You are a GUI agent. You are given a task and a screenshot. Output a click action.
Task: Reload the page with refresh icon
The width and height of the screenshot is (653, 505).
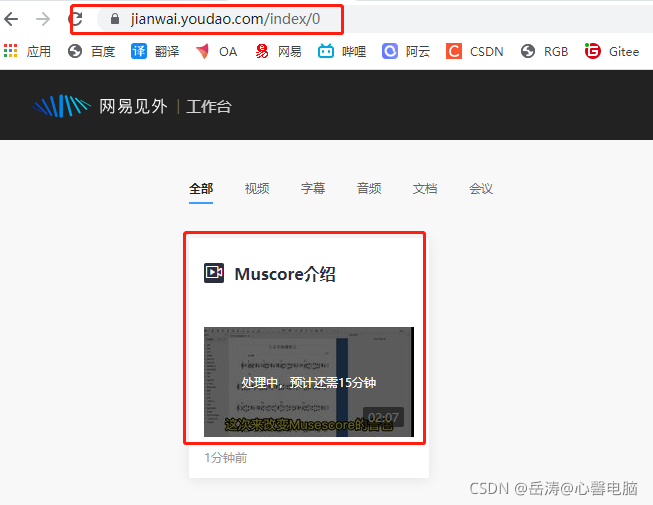[76, 19]
